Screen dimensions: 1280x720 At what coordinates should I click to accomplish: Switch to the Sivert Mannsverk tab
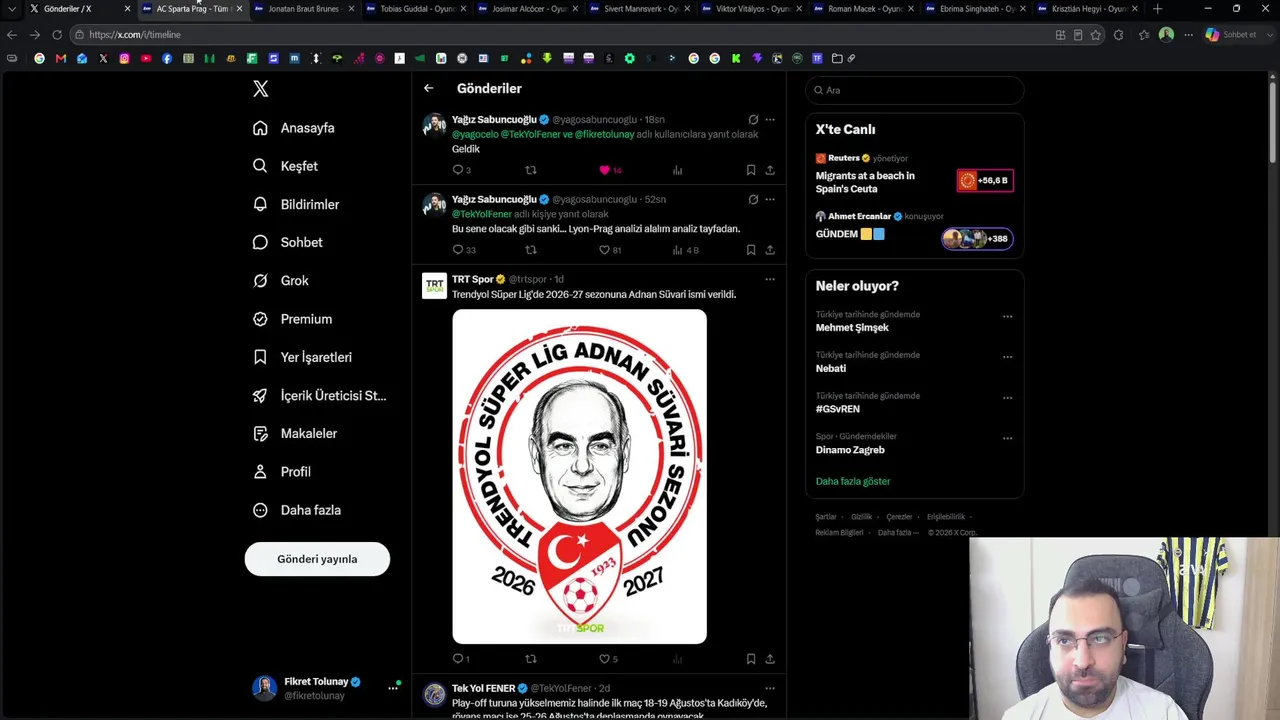638,9
